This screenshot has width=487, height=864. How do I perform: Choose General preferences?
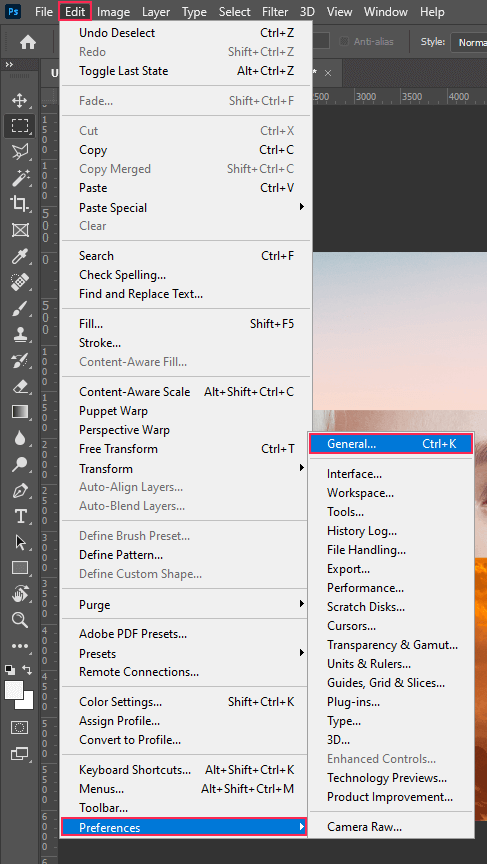pyautogui.click(x=391, y=444)
